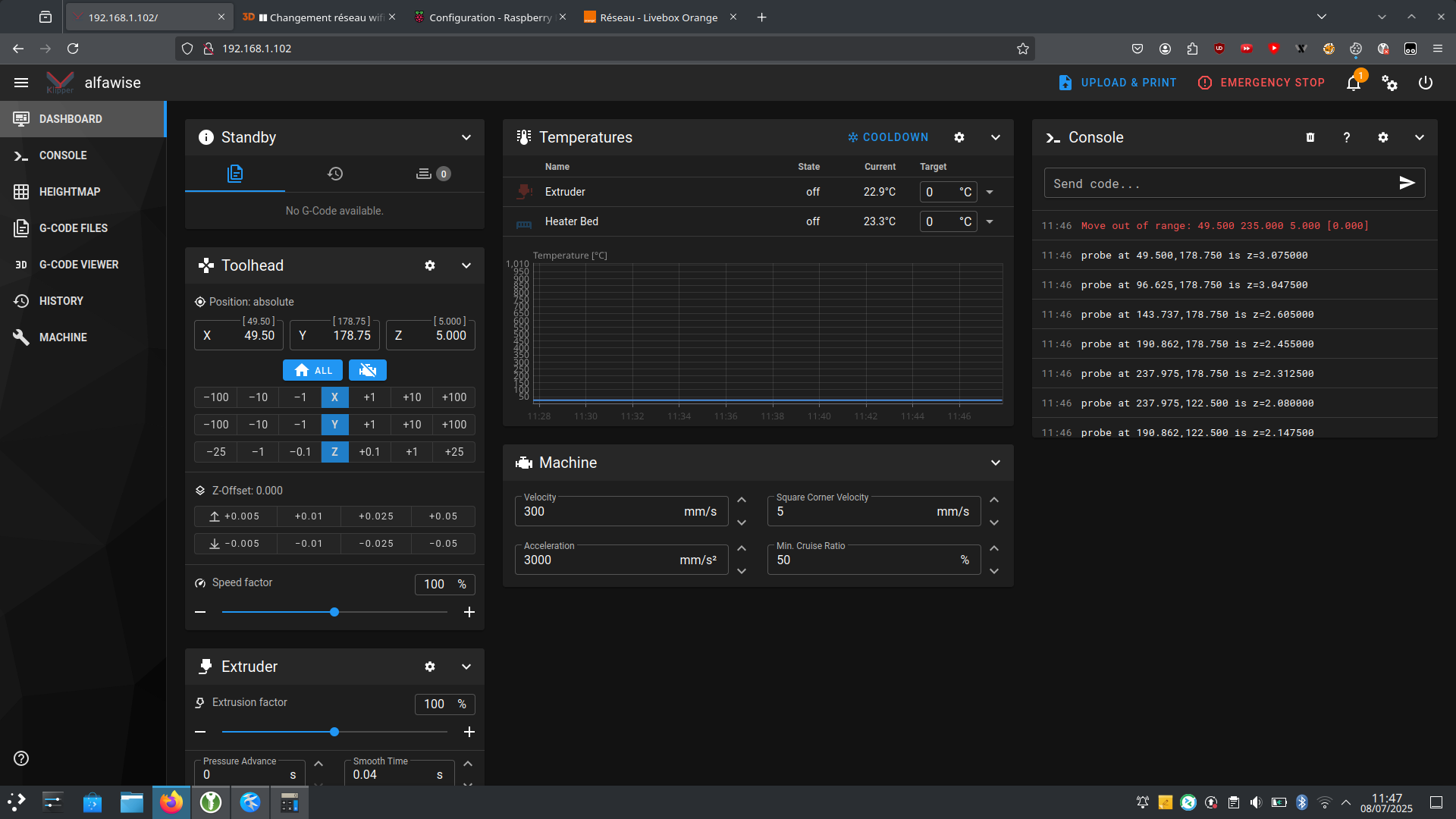Select the Z axis toggle button
The image size is (1456, 819).
point(334,452)
